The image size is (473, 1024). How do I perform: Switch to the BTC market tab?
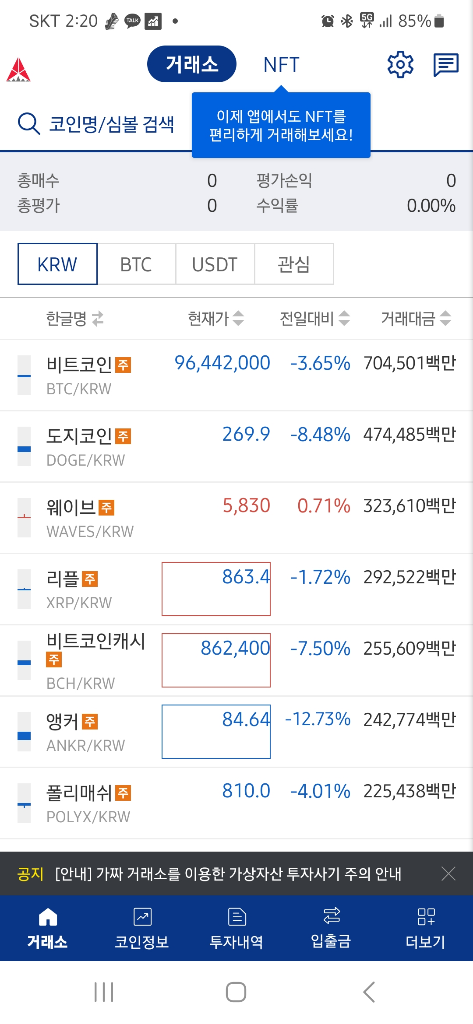(x=136, y=264)
